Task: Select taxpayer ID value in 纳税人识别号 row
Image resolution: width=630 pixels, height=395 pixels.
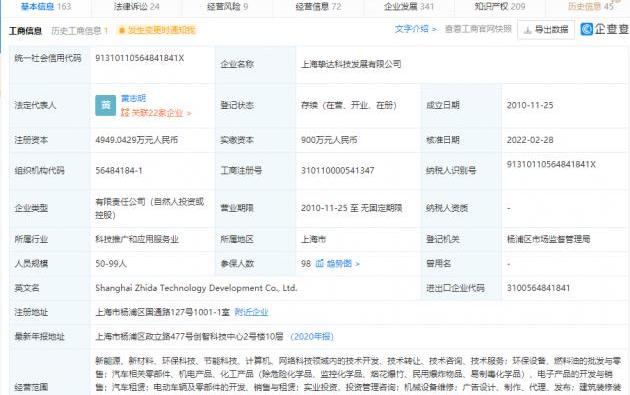Action: [551, 164]
